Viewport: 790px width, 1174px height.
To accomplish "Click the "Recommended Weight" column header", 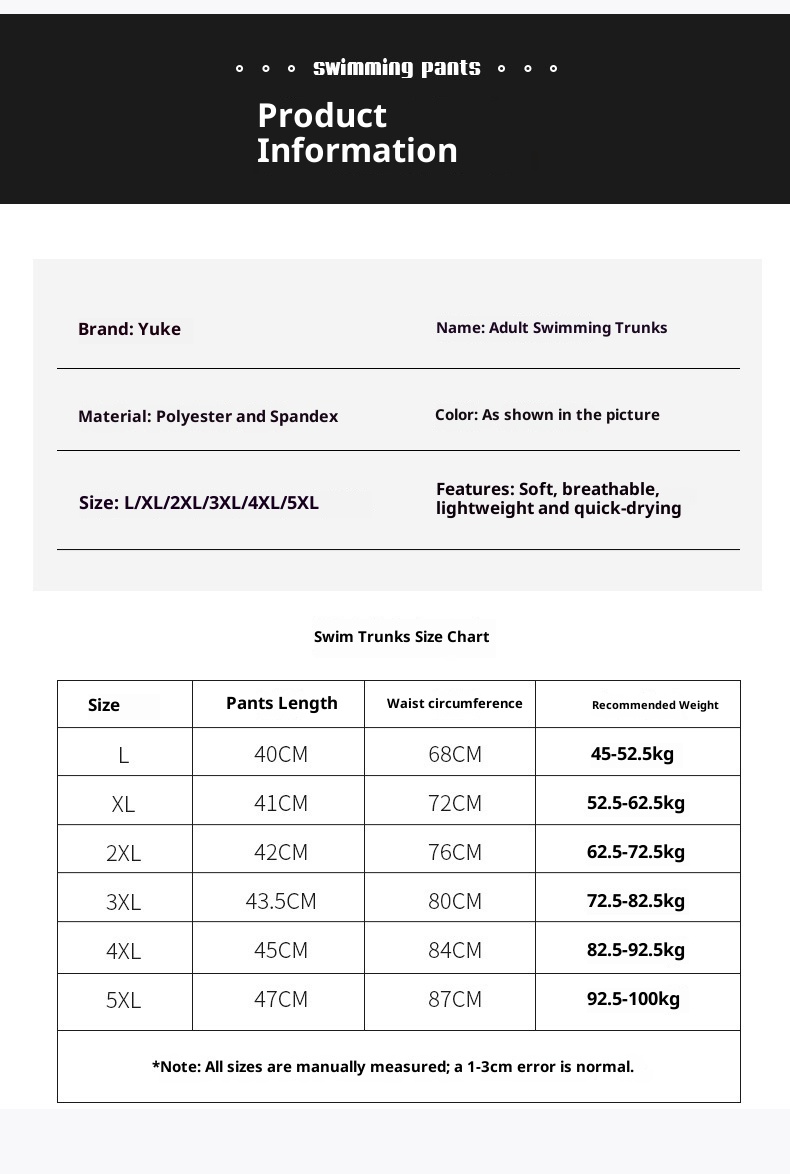I will click(x=655, y=705).
